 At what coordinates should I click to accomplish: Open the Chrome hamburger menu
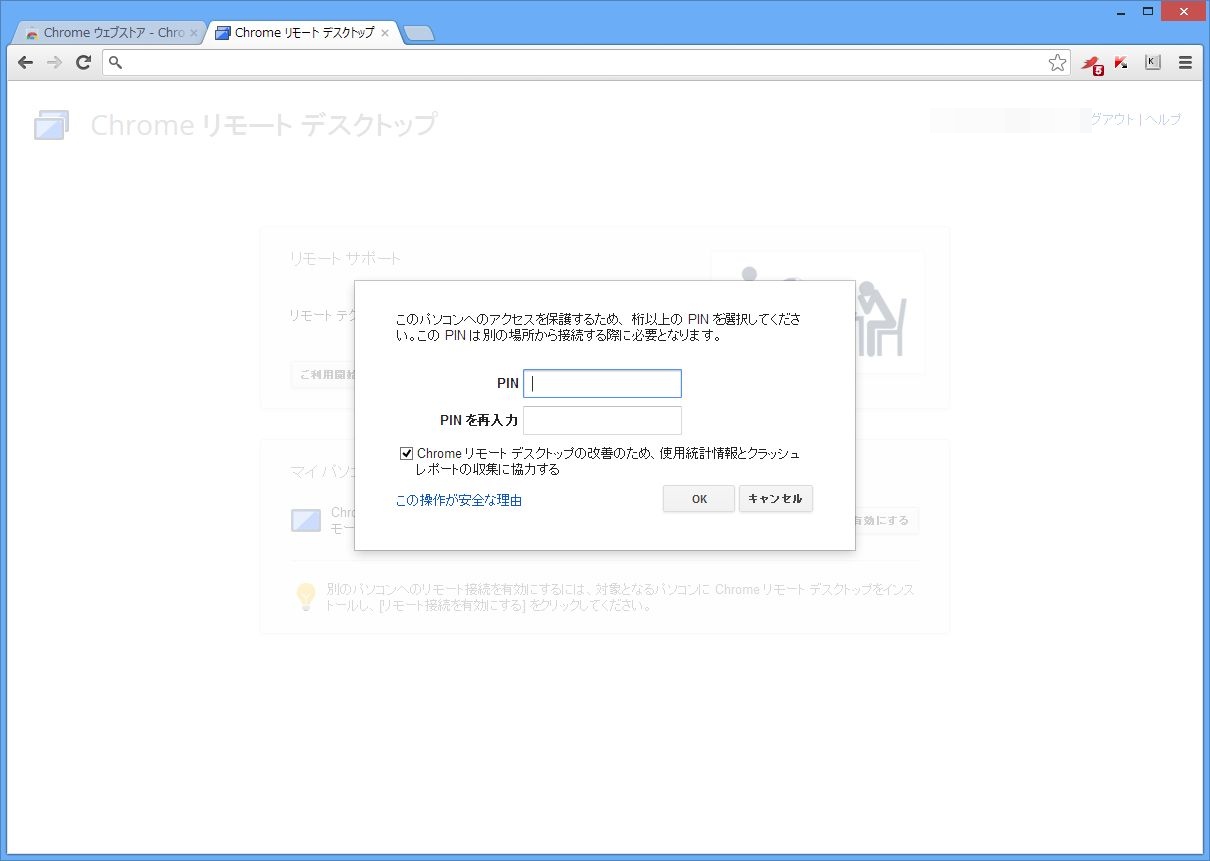pyautogui.click(x=1186, y=62)
